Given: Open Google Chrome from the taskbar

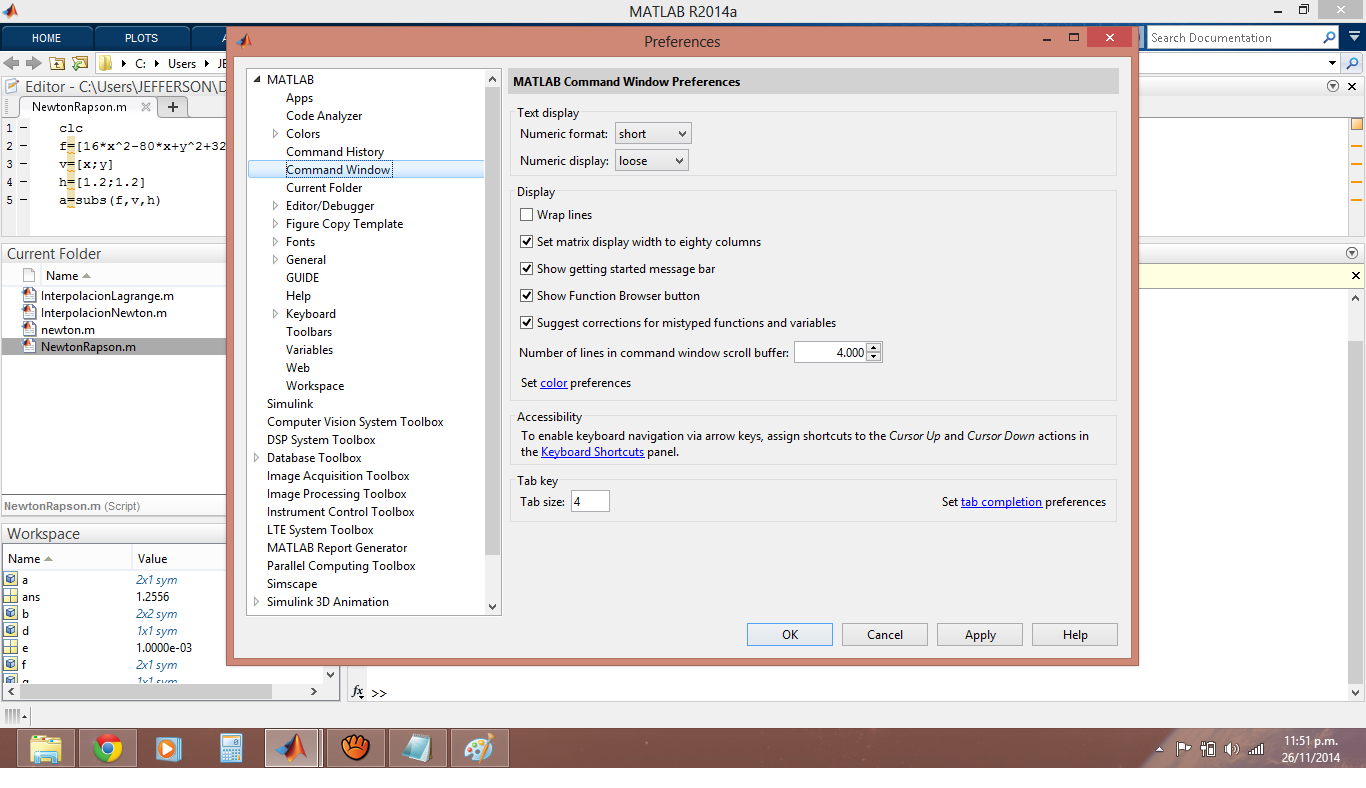Looking at the screenshot, I should [x=108, y=748].
